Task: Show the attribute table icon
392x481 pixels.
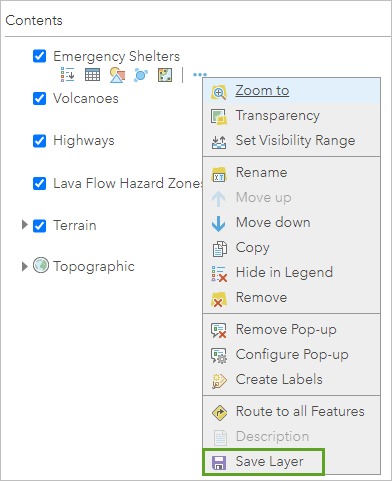Action: pos(92,75)
